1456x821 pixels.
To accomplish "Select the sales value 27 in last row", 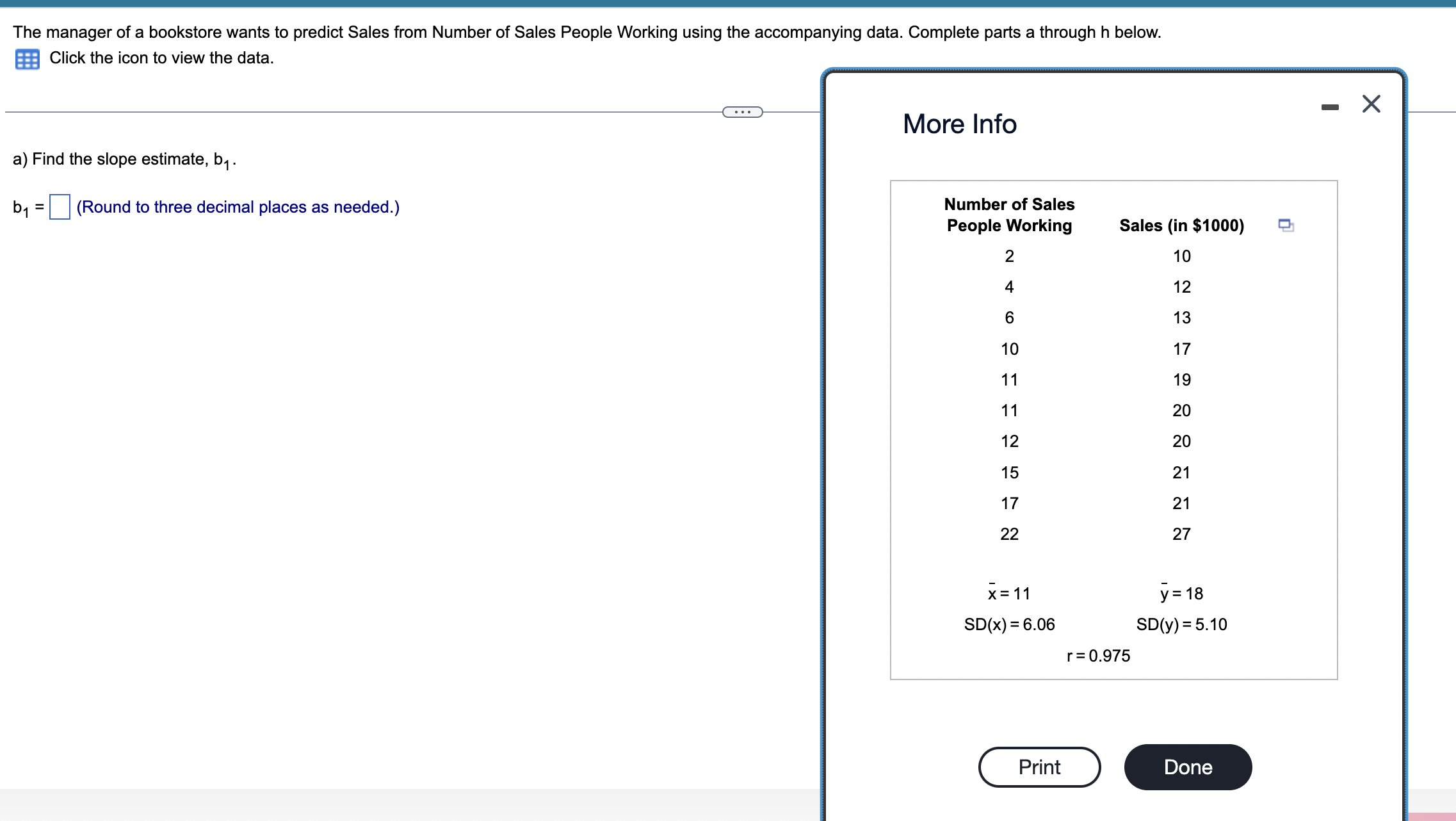I will 1181,534.
